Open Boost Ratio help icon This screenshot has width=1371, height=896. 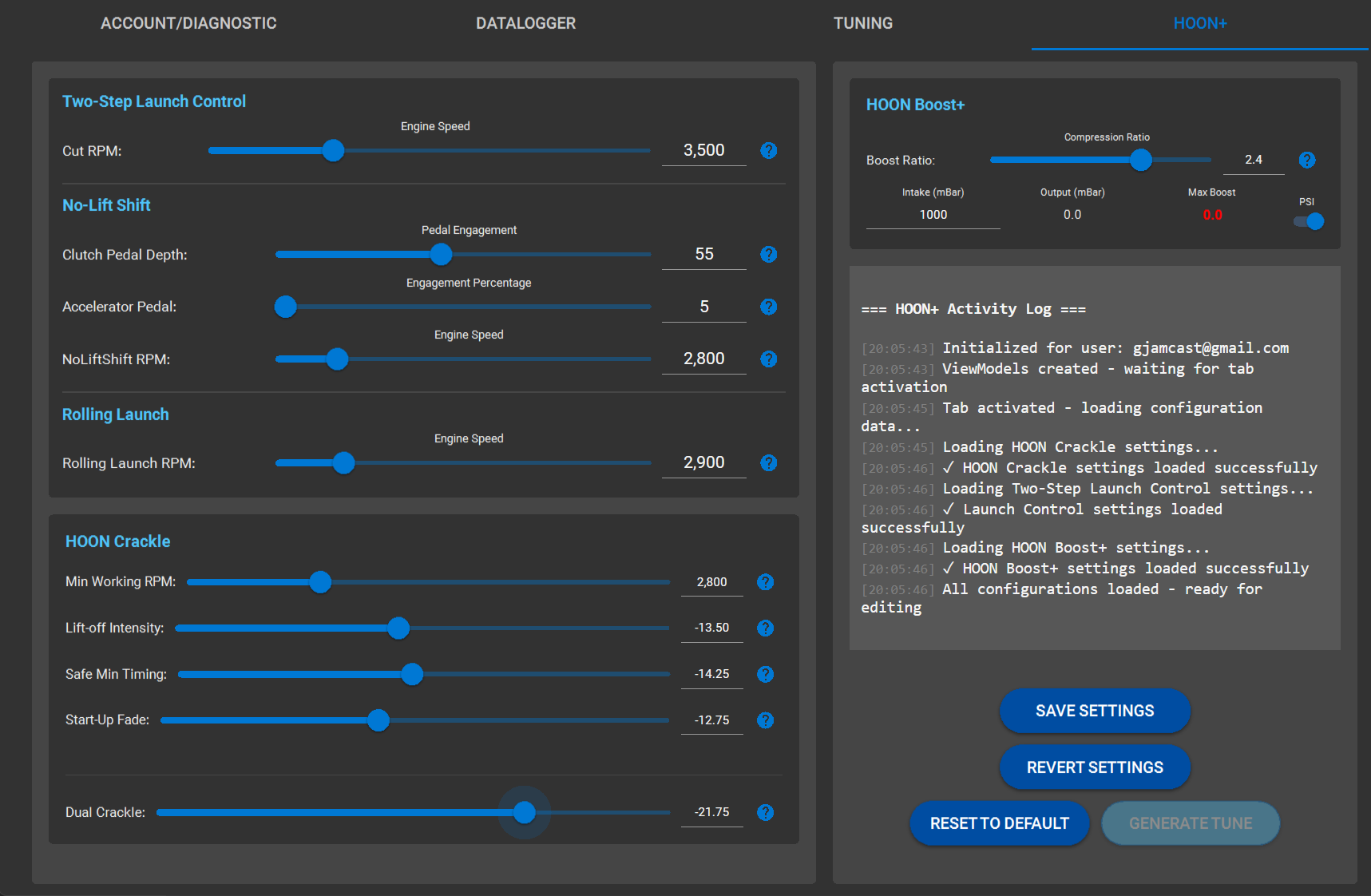[x=1306, y=161]
